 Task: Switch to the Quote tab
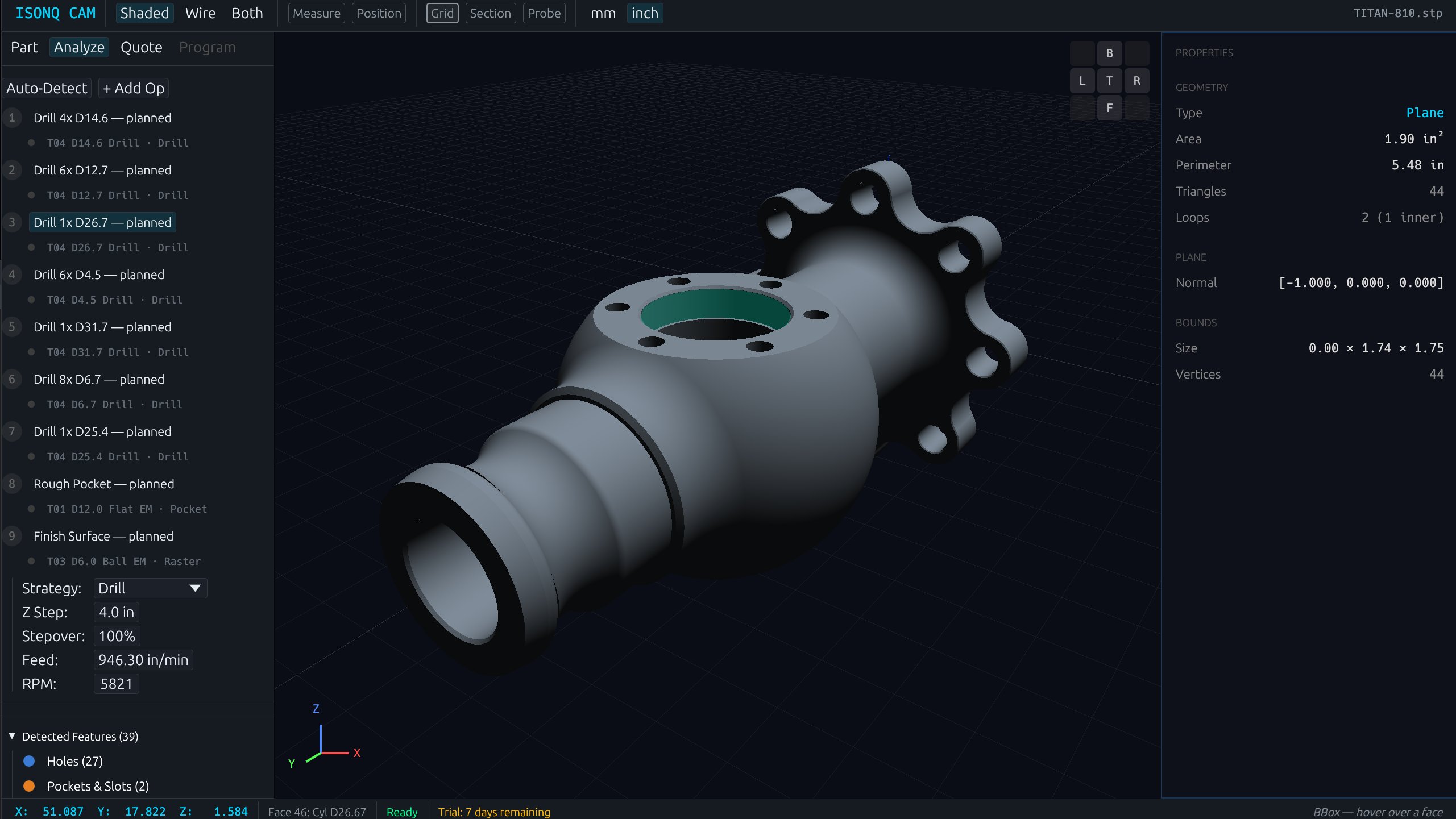(141, 47)
